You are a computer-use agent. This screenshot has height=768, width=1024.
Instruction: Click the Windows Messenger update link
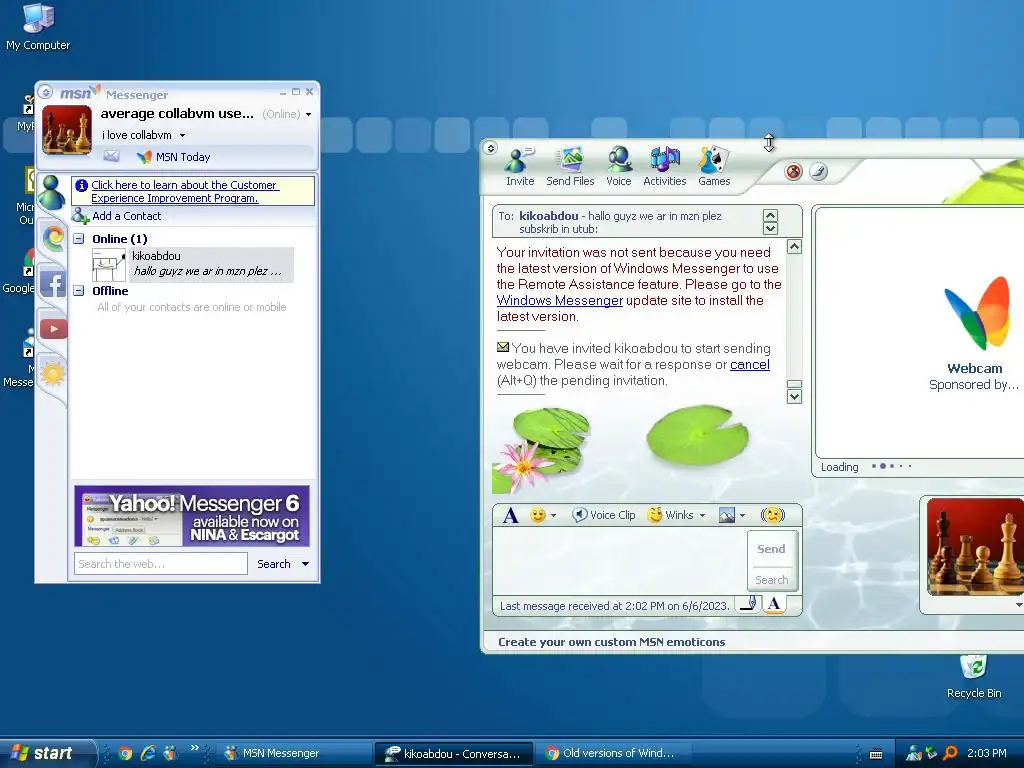pos(560,300)
